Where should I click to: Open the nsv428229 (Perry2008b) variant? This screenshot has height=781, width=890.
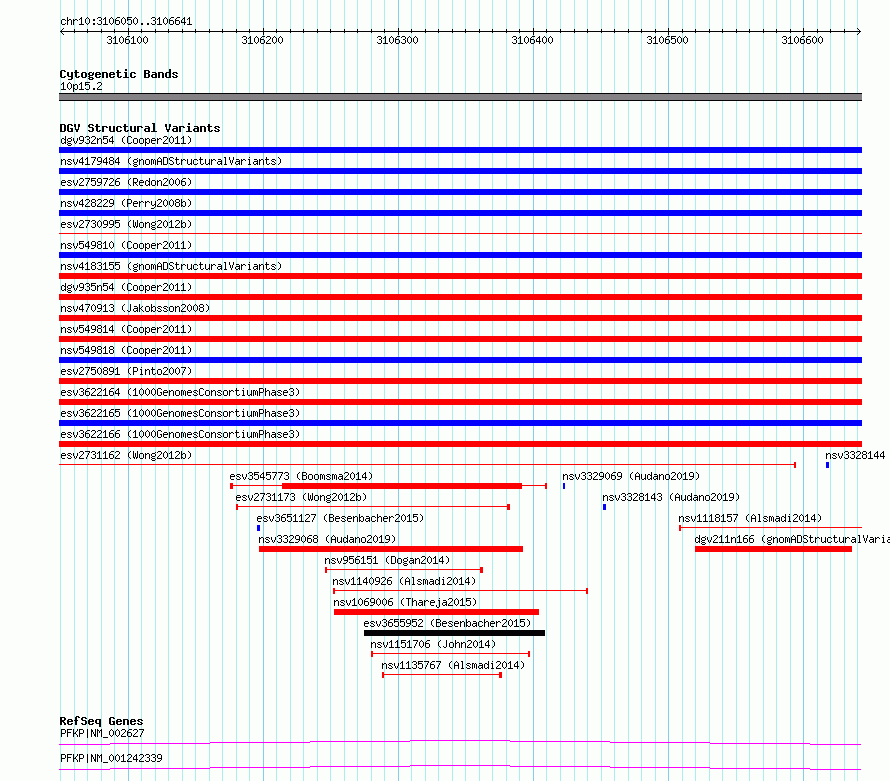click(126, 203)
